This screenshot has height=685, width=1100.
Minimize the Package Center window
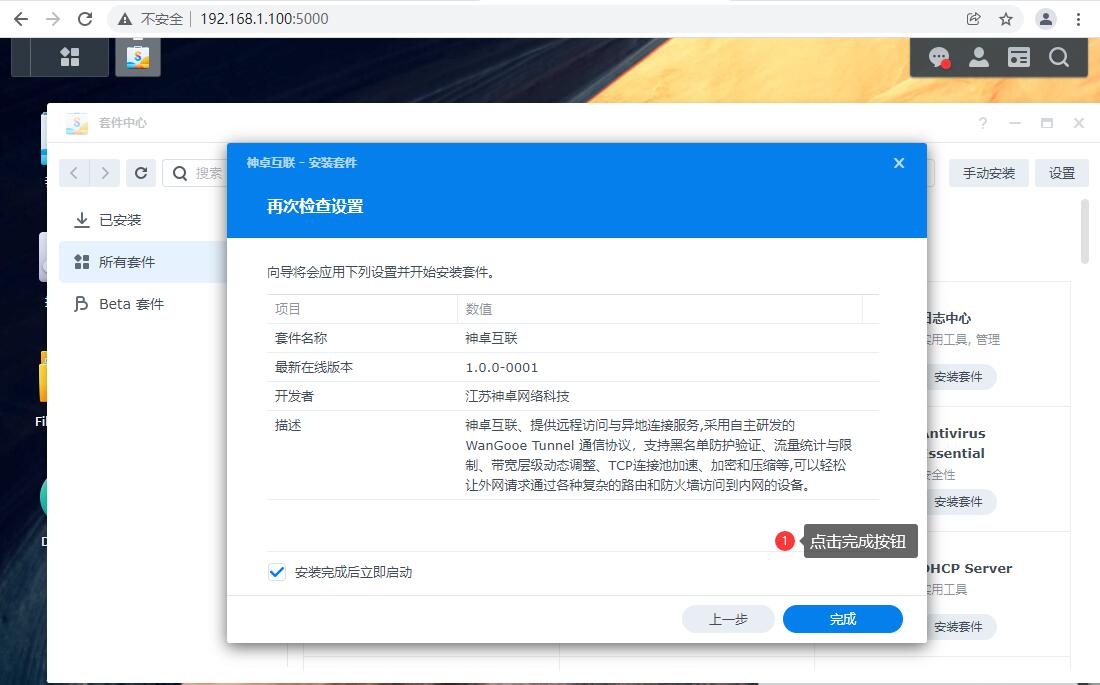coord(1014,124)
